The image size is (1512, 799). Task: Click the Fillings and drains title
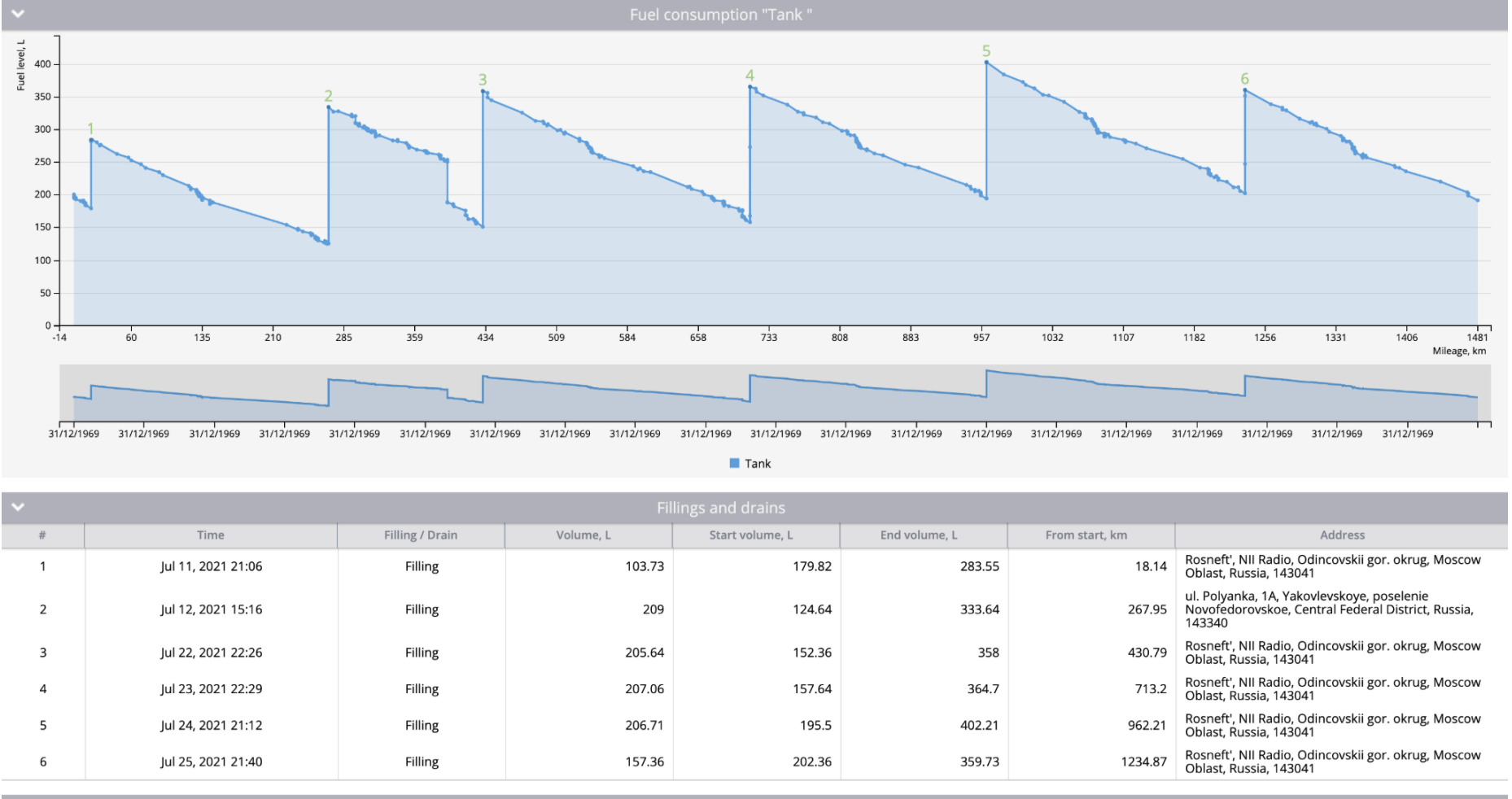[x=721, y=508]
